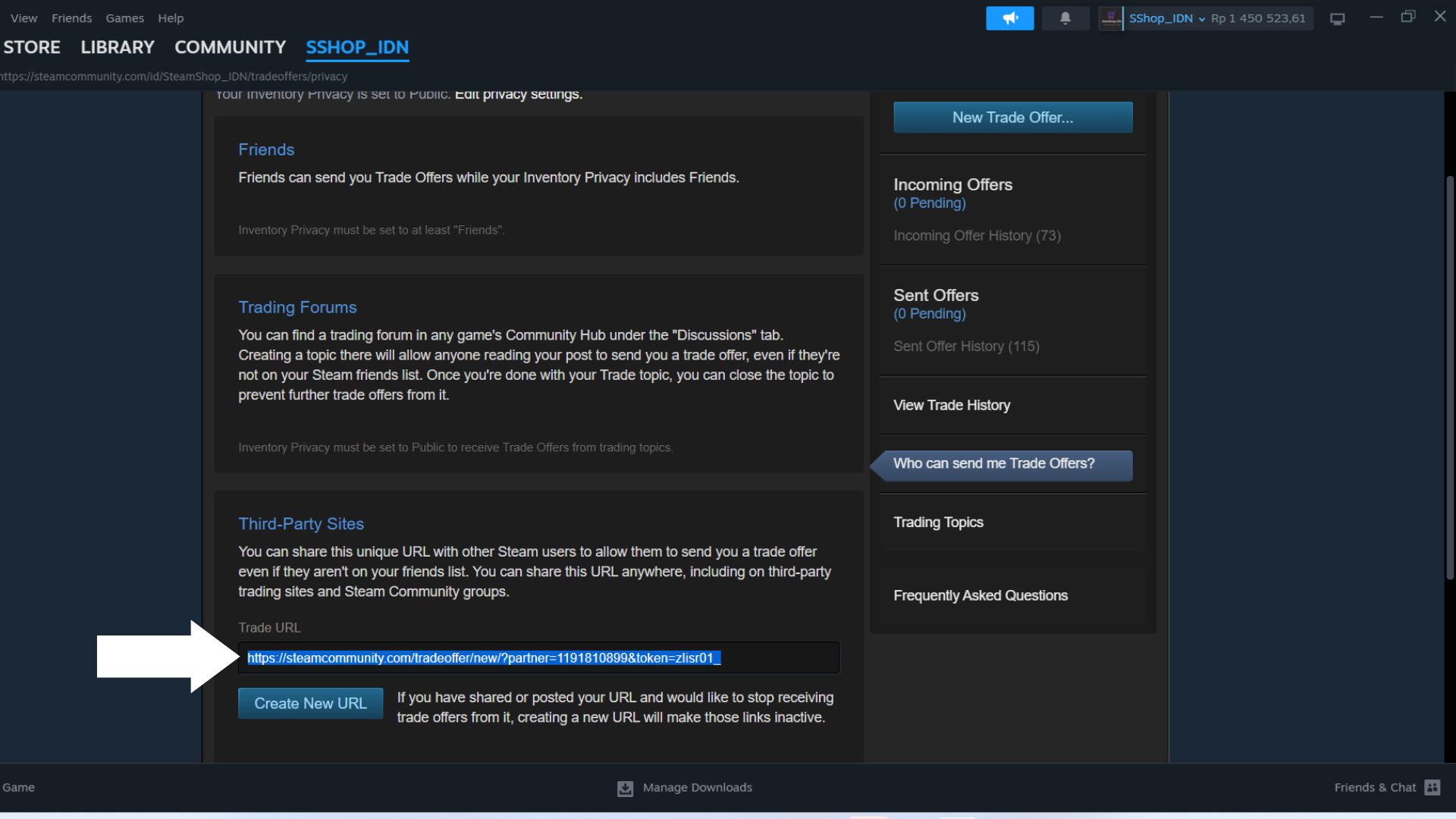Open View Trade History link
This screenshot has height=819, width=1456.
(x=951, y=405)
